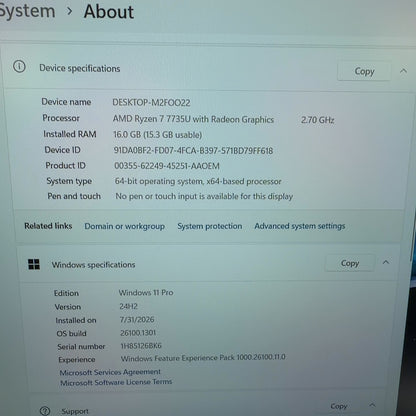Collapse the Support section chevron
The width and height of the screenshot is (416, 416).
point(372,405)
